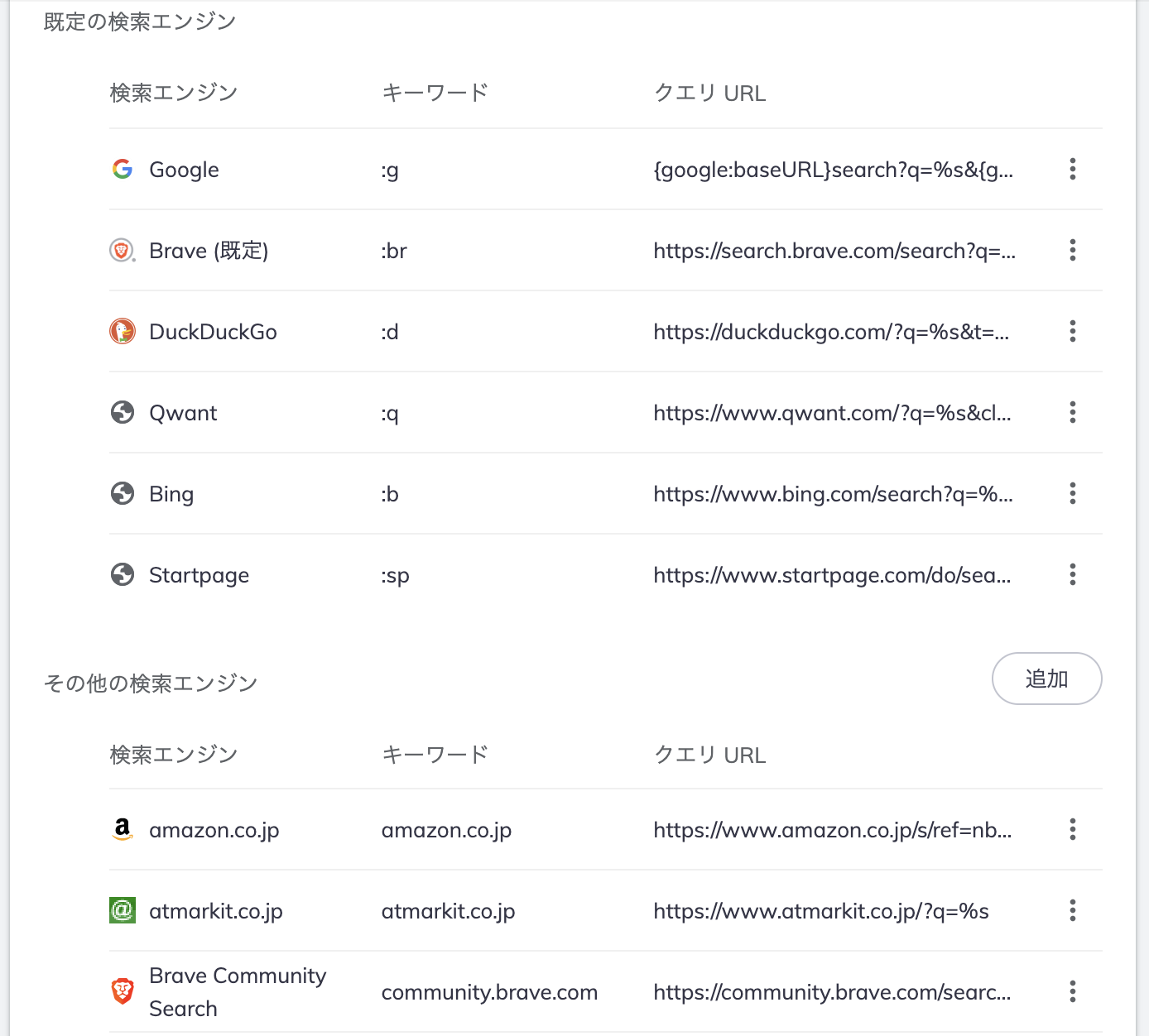Select the Startpage engine name
Viewport: 1149px width, 1036px height.
click(x=199, y=575)
